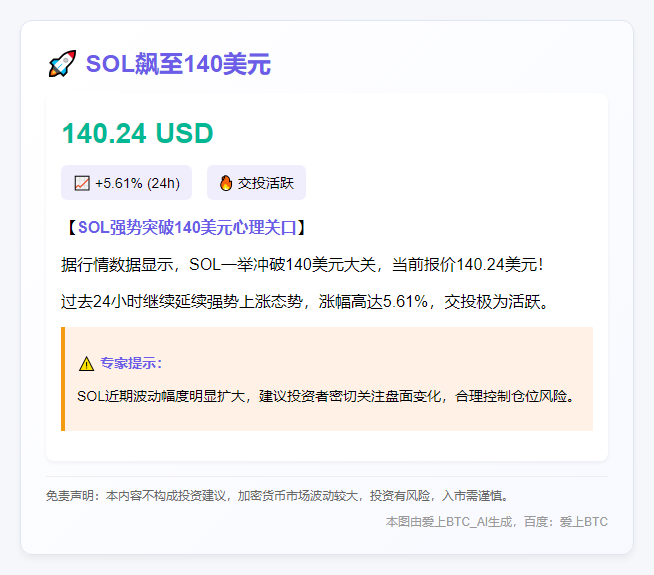Click the +5.61% (24h) badge

click(x=126, y=183)
